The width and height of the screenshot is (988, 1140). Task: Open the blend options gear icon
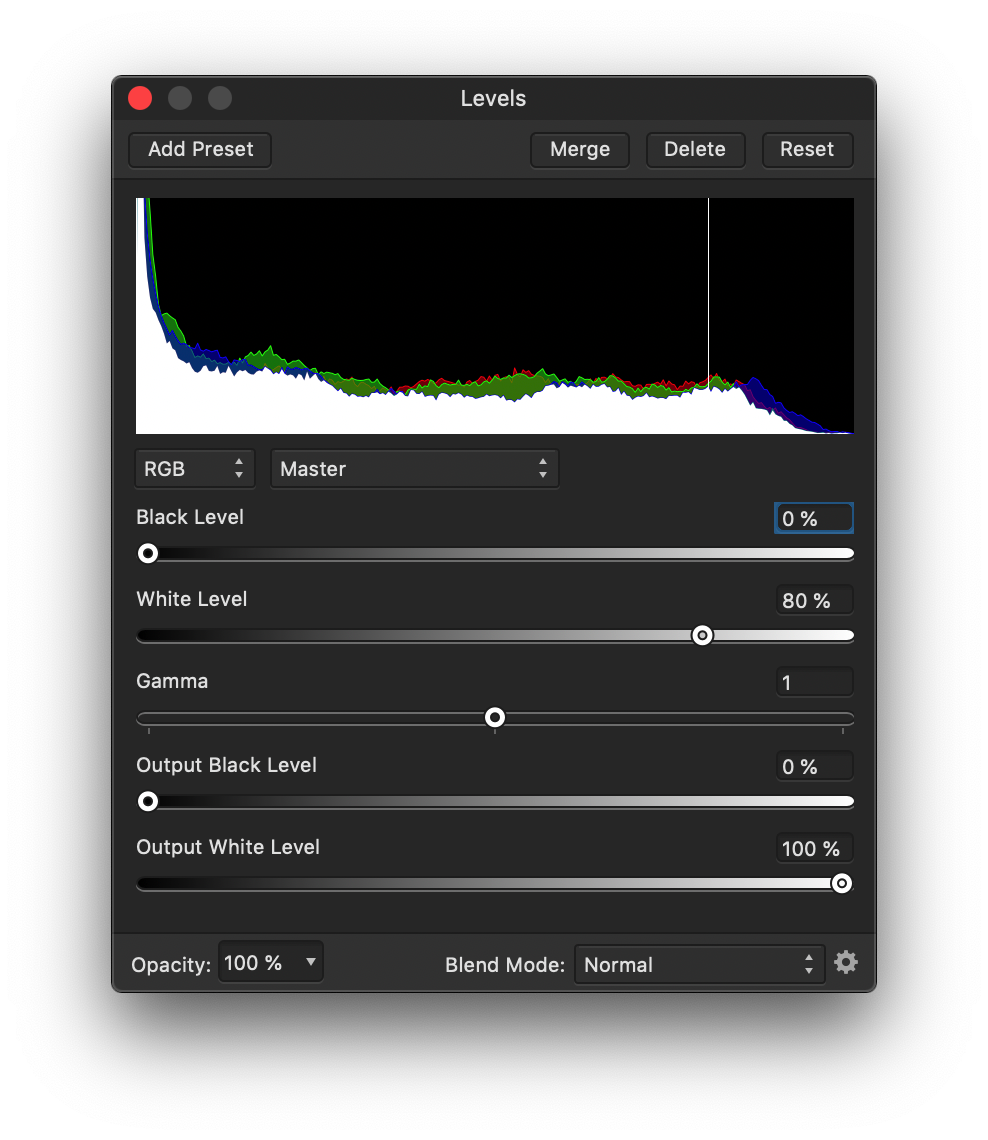tap(846, 963)
